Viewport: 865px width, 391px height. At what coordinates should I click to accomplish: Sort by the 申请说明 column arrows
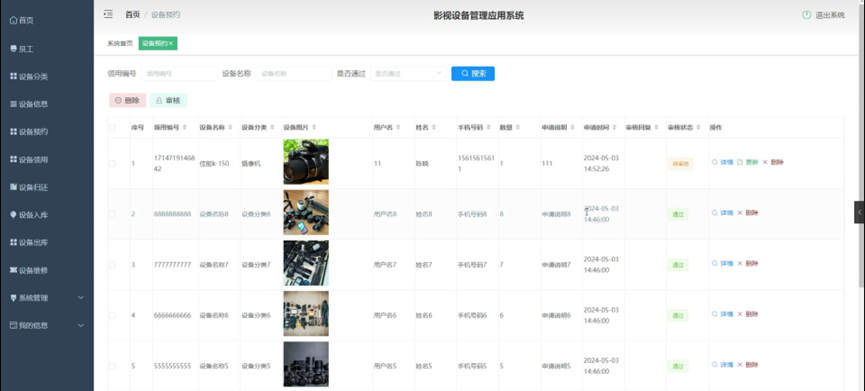572,127
